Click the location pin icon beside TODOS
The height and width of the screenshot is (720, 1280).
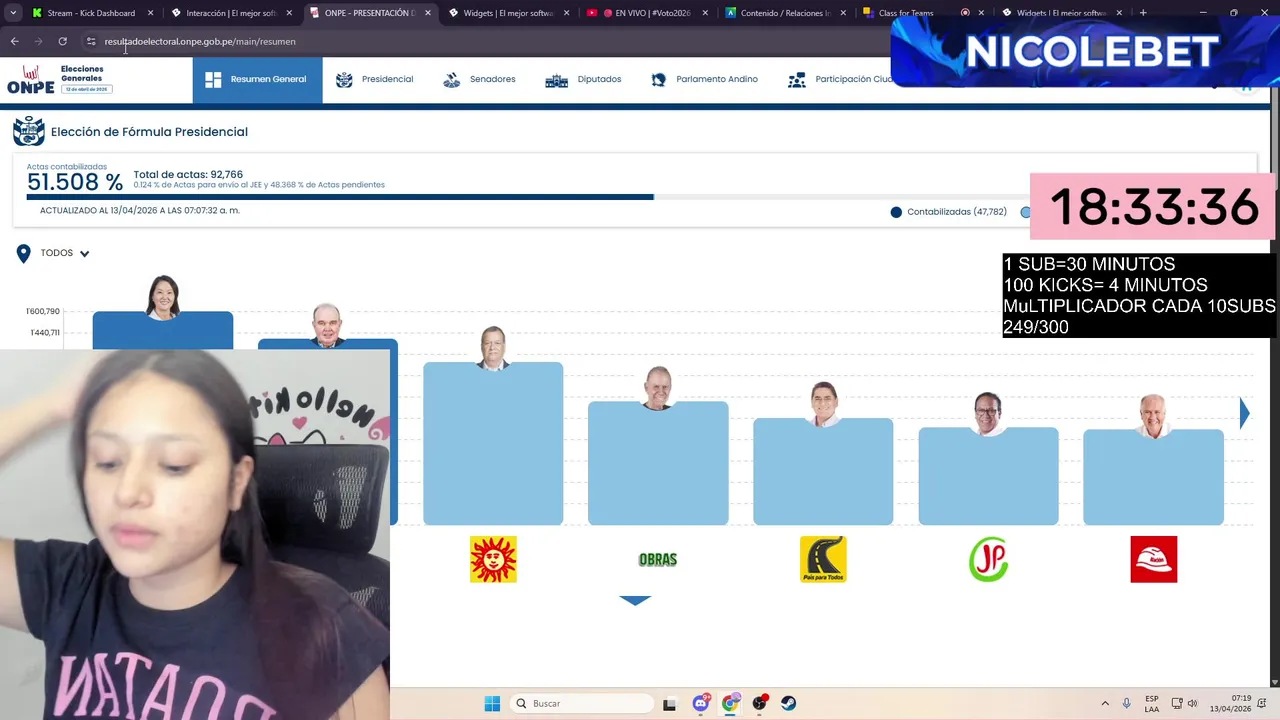(x=24, y=254)
